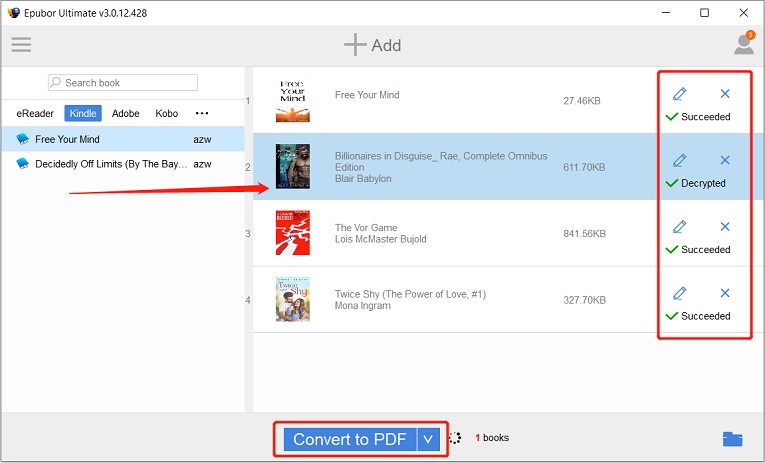Click inside the Search book field
This screenshot has width=765, height=463.
(x=123, y=82)
